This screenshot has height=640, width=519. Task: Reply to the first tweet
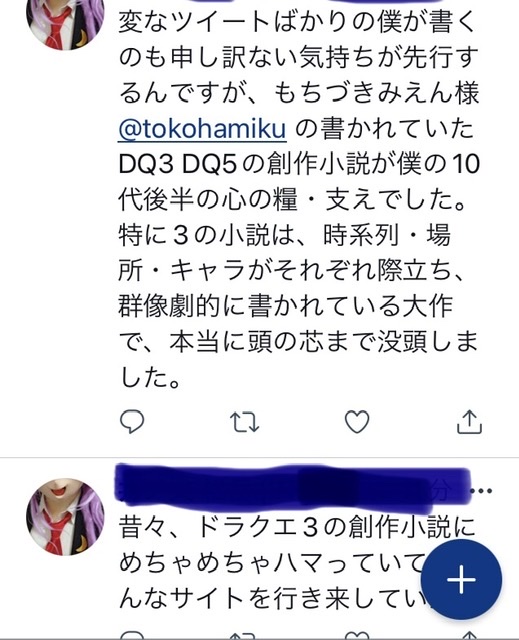coord(132,421)
